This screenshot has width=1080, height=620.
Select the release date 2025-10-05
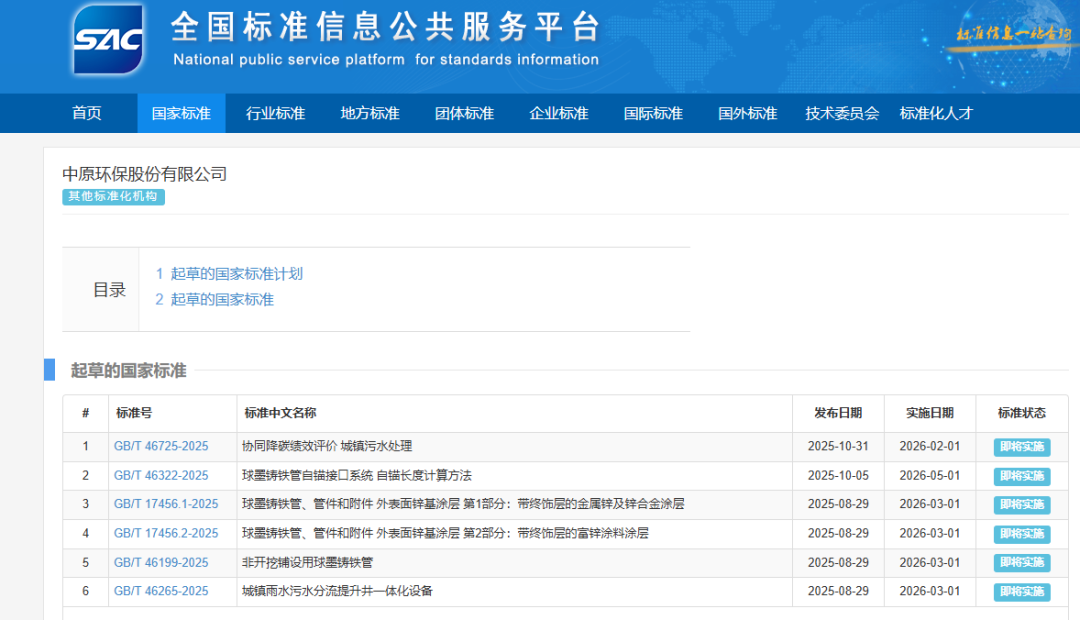tap(838, 475)
